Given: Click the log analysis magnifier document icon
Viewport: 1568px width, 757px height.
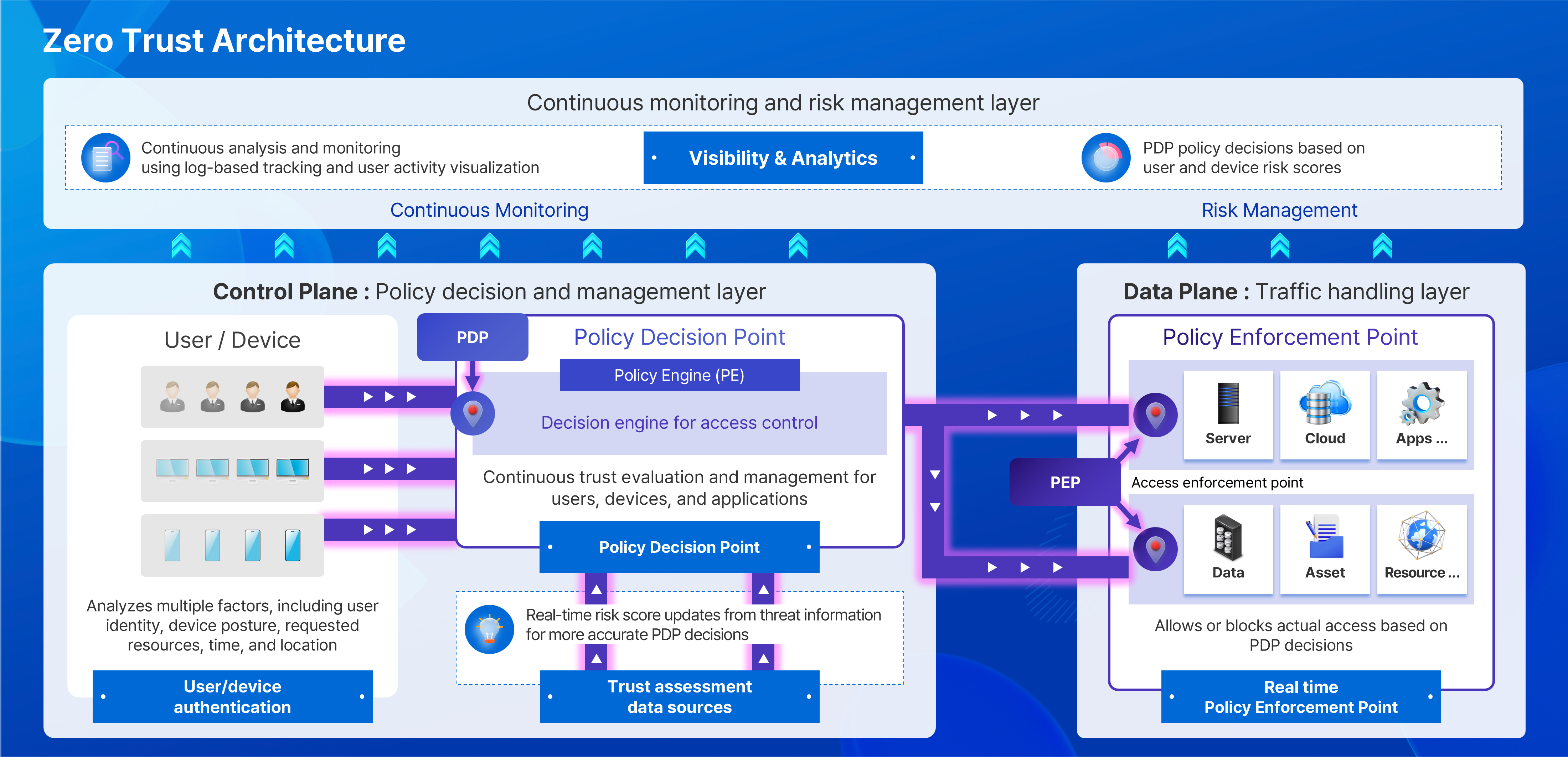Looking at the screenshot, I should 105,158.
